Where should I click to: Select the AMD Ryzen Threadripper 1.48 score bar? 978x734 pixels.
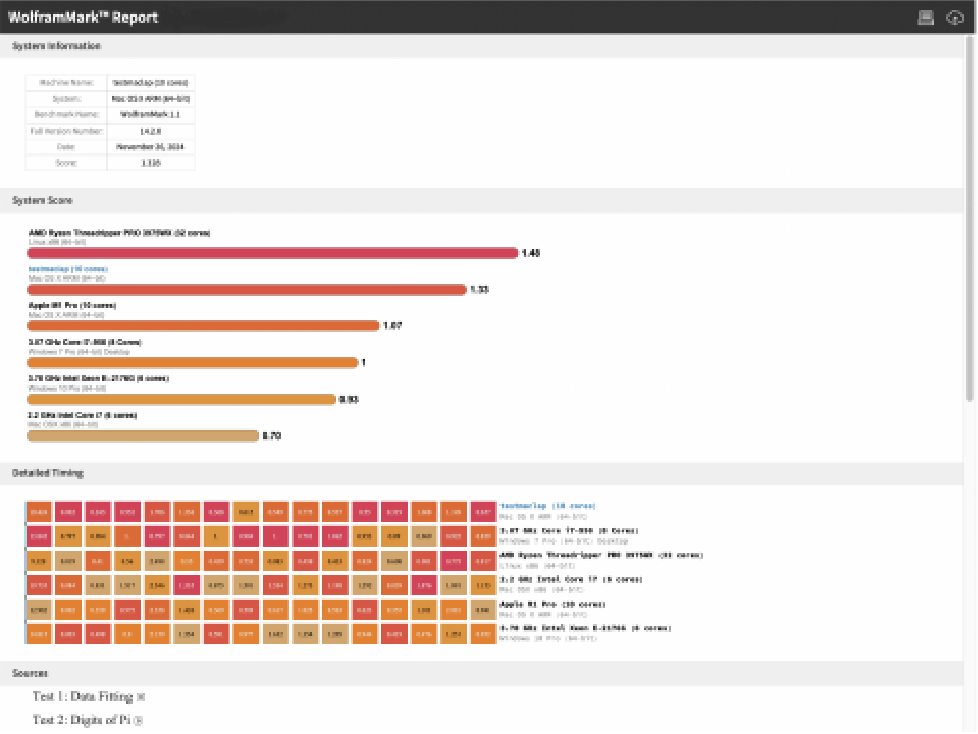coord(272,253)
